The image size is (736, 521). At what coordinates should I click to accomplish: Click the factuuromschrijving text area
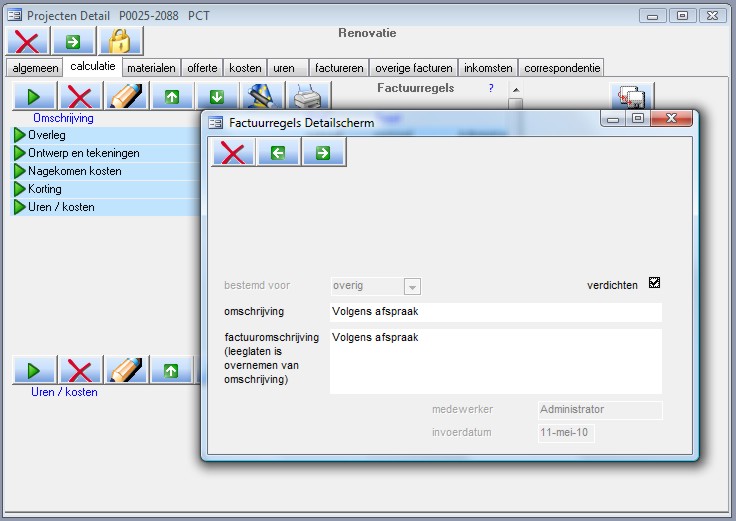pos(496,361)
